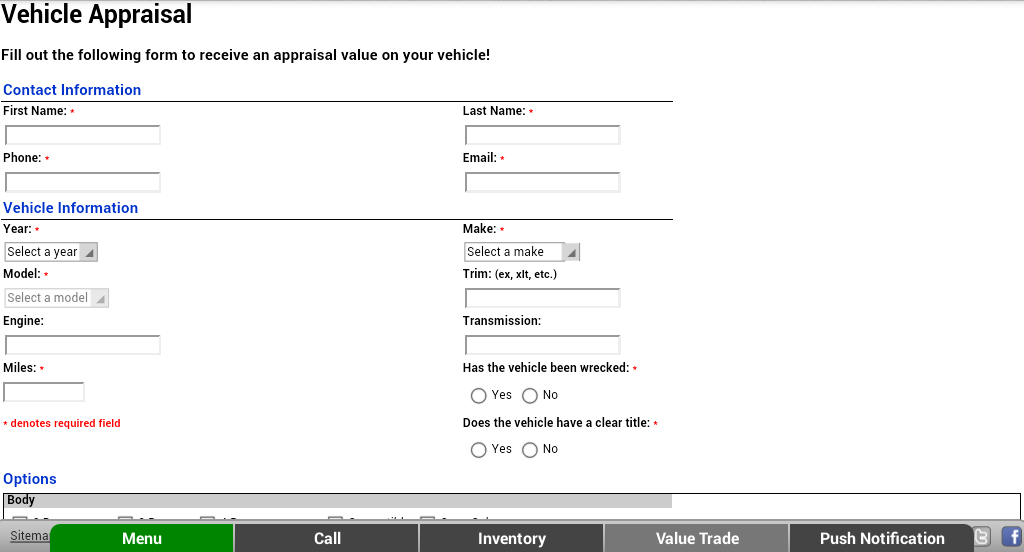Image resolution: width=1024 pixels, height=552 pixels.
Task: Select No for vehicle been wrecked
Action: [x=530, y=395]
